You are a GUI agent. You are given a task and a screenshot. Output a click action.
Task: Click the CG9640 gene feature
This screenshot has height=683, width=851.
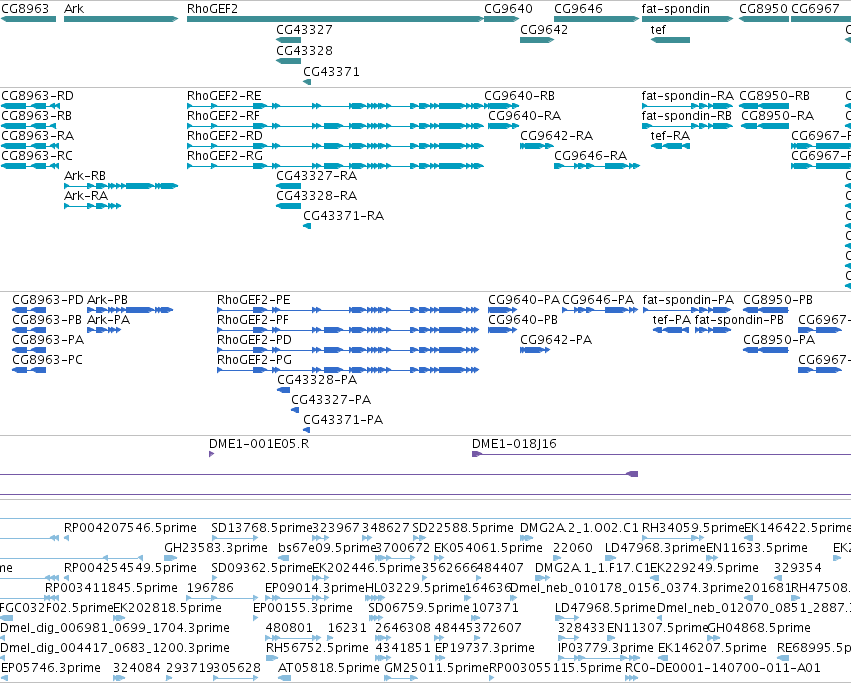pyautogui.click(x=501, y=19)
